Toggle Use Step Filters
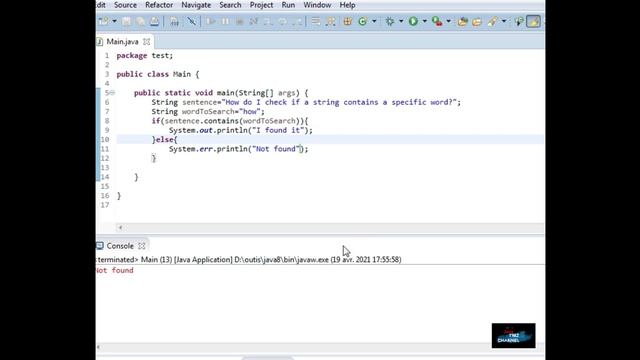Image resolution: width=640 pixels, height=360 pixels. click(331, 21)
